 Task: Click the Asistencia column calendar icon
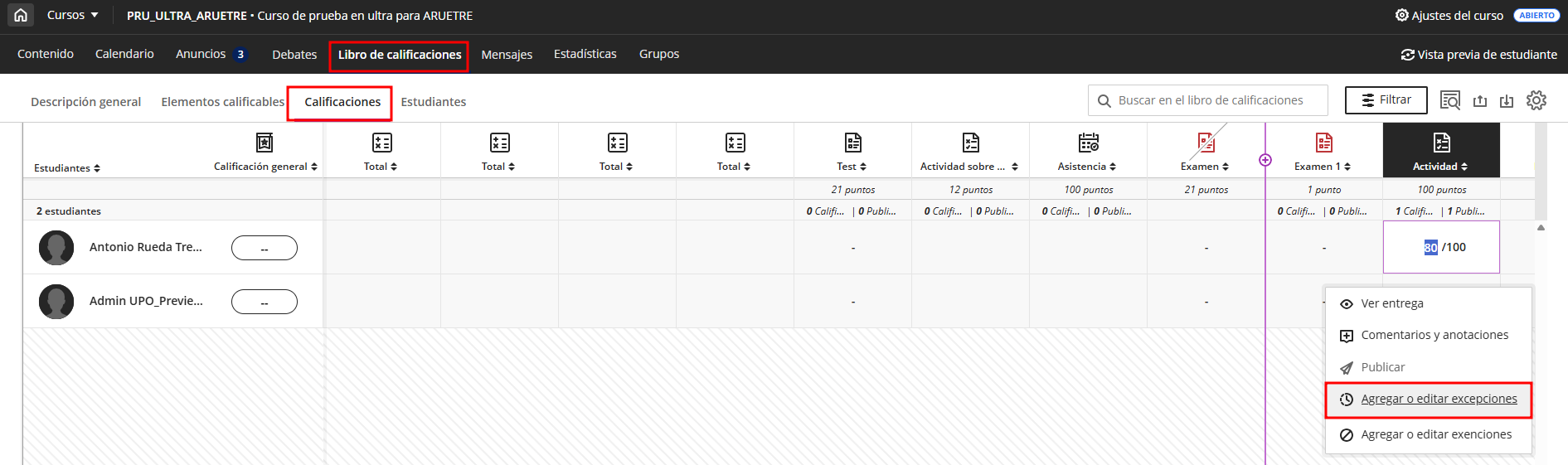(x=1088, y=143)
